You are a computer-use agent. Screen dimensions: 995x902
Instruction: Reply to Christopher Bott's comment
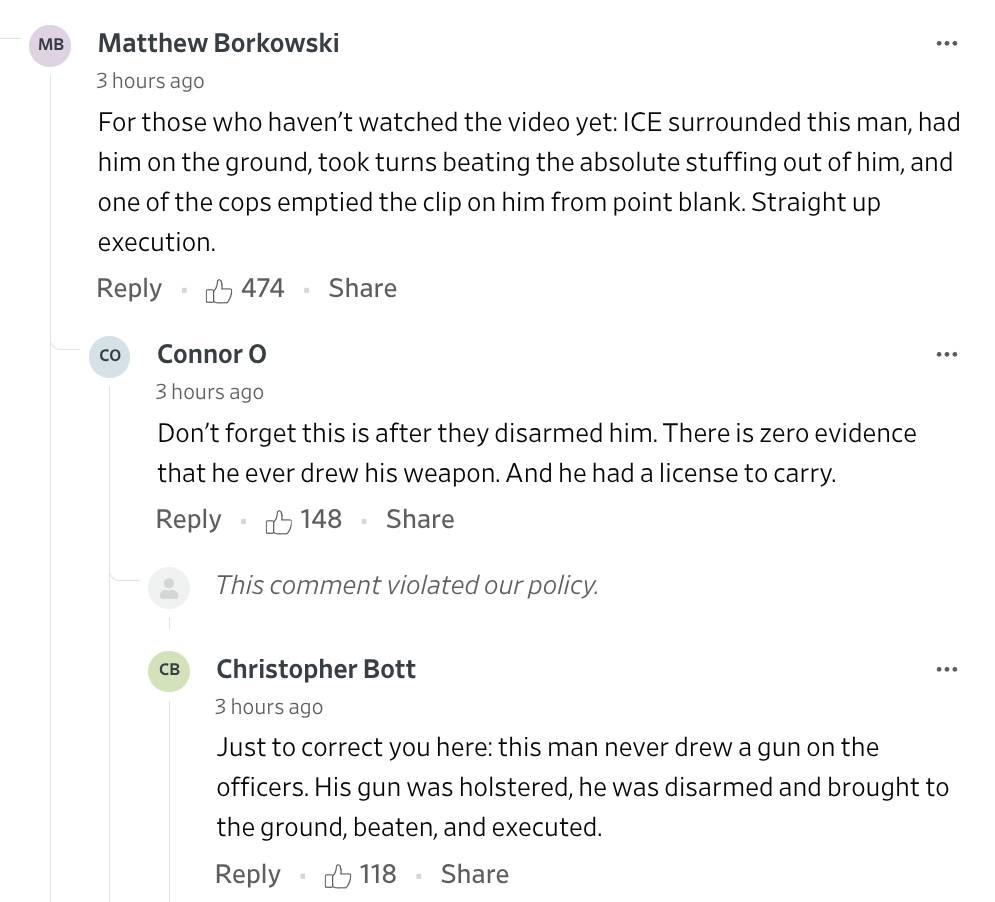[248, 875]
